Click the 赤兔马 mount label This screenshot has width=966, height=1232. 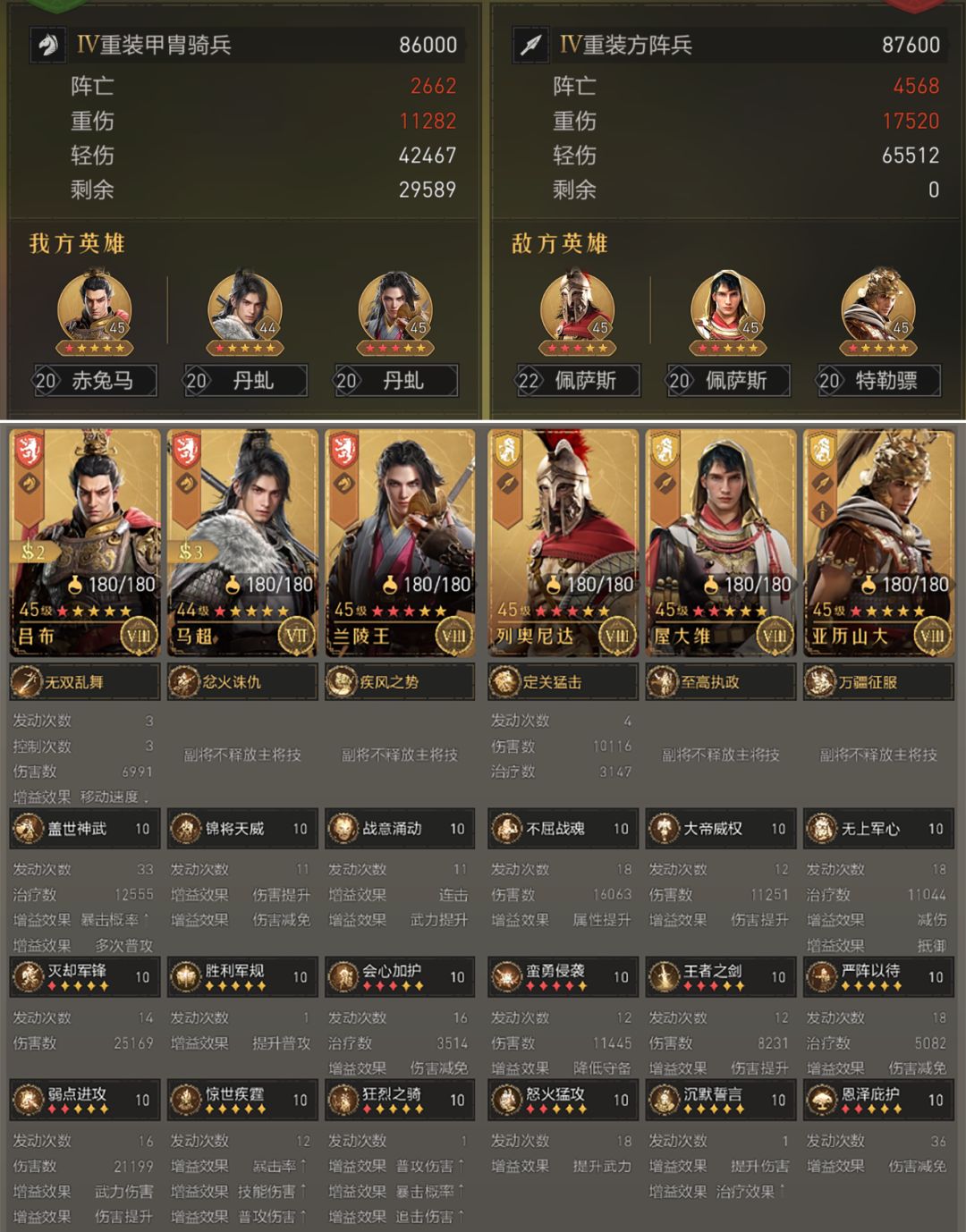(x=95, y=381)
